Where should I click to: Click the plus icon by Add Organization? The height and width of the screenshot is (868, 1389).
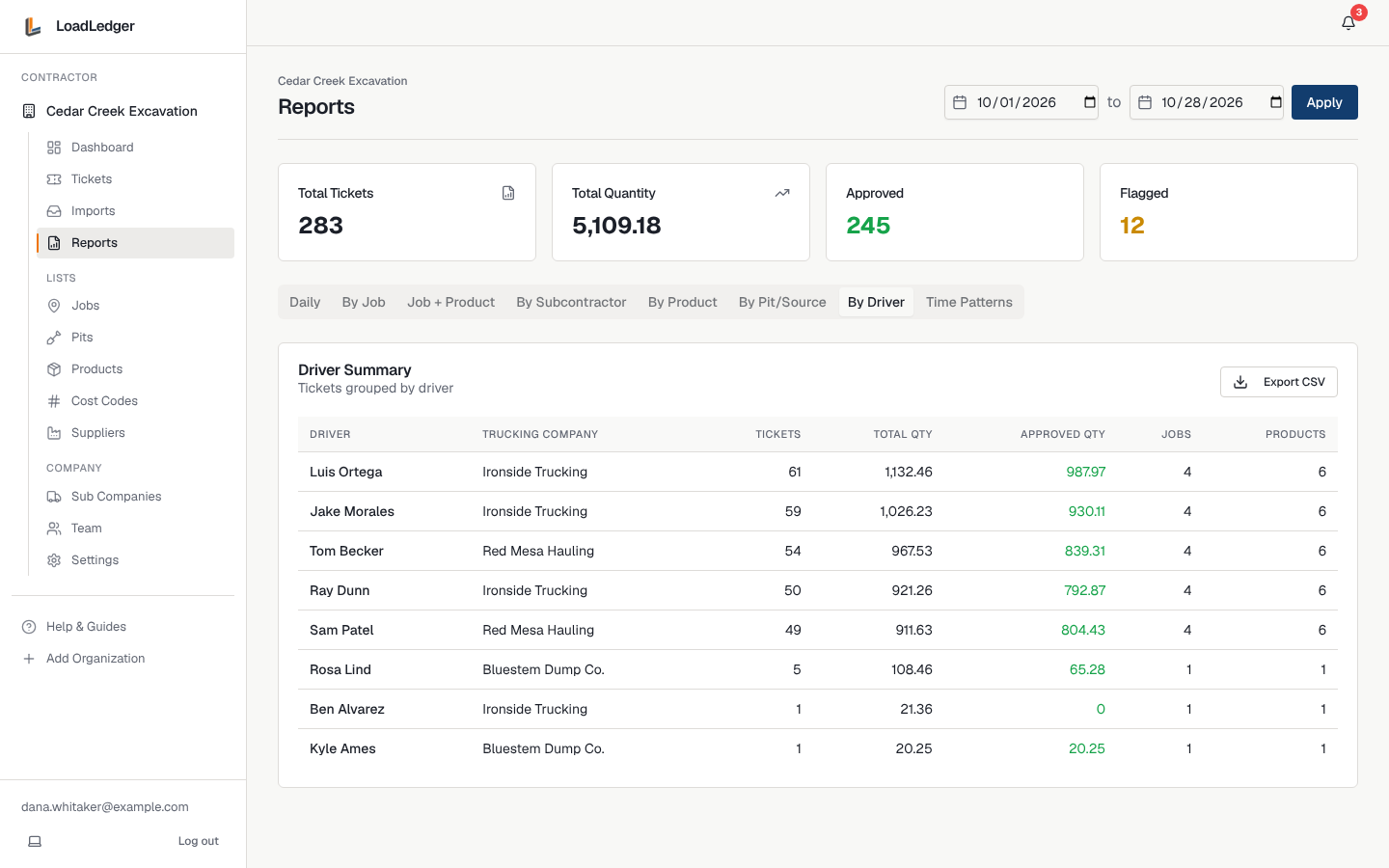29,659
